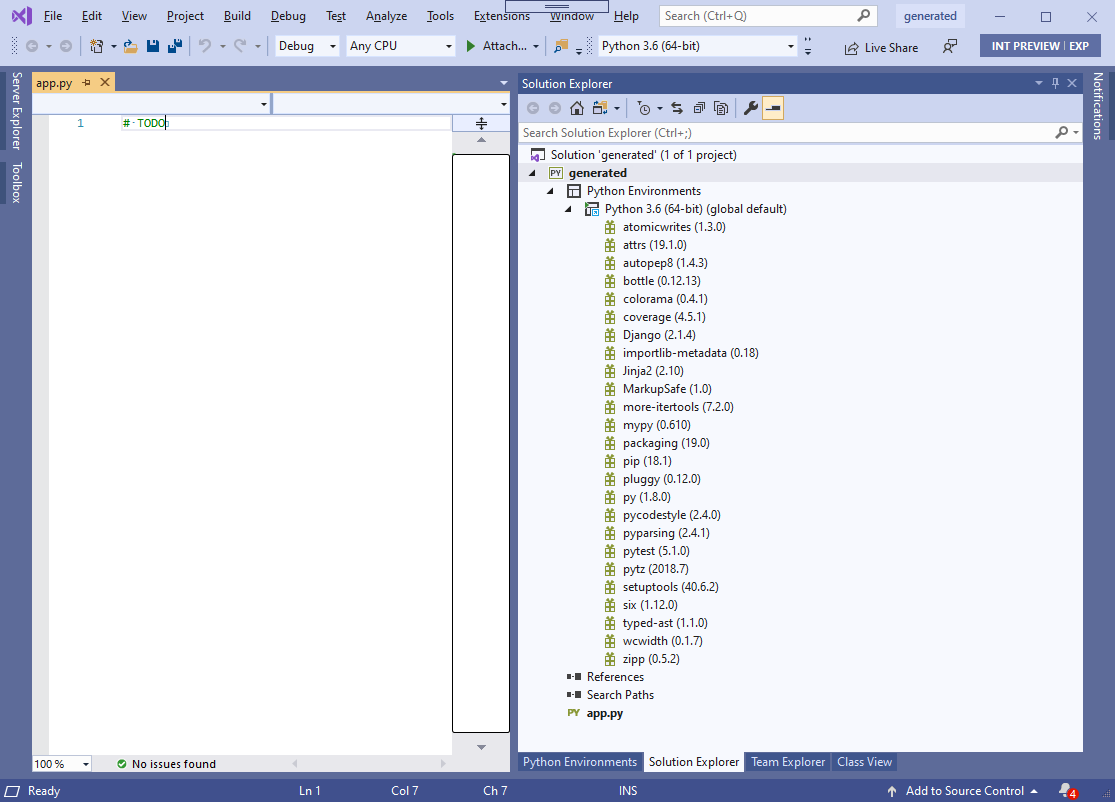Select app.py in Solution Explorer
Viewport: 1115px width, 802px height.
click(x=604, y=713)
